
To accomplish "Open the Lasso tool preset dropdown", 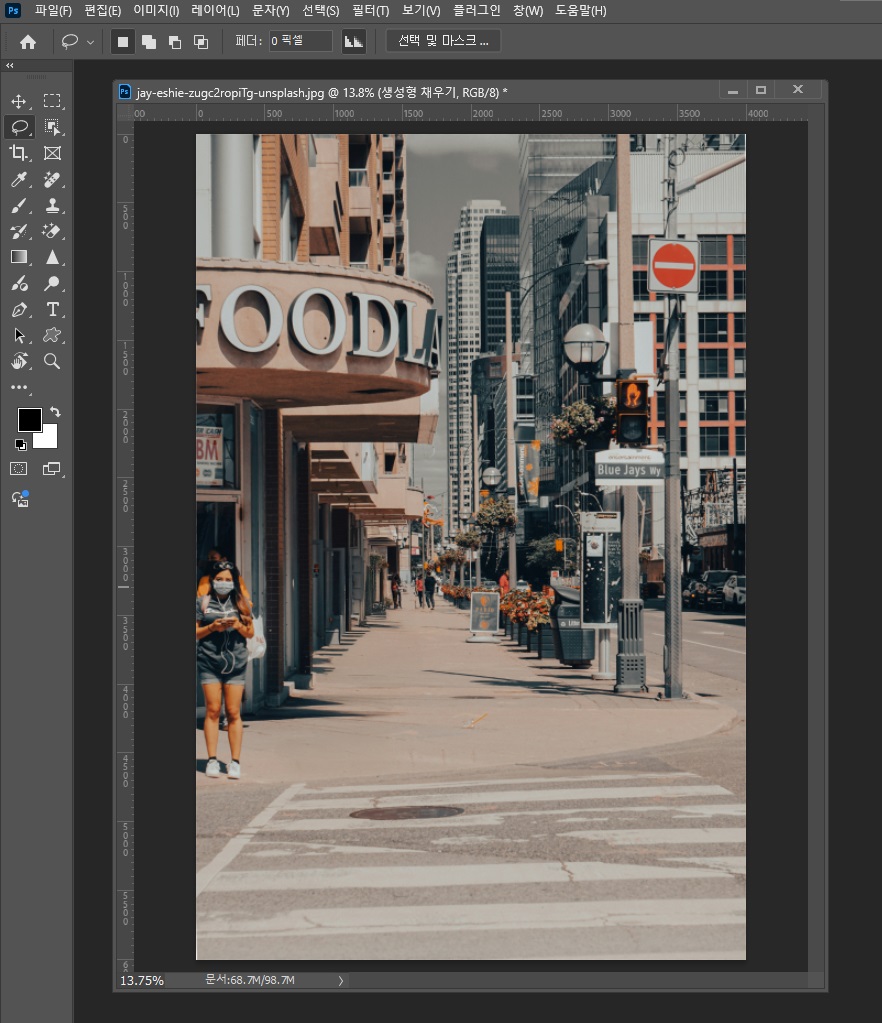I will [x=91, y=42].
